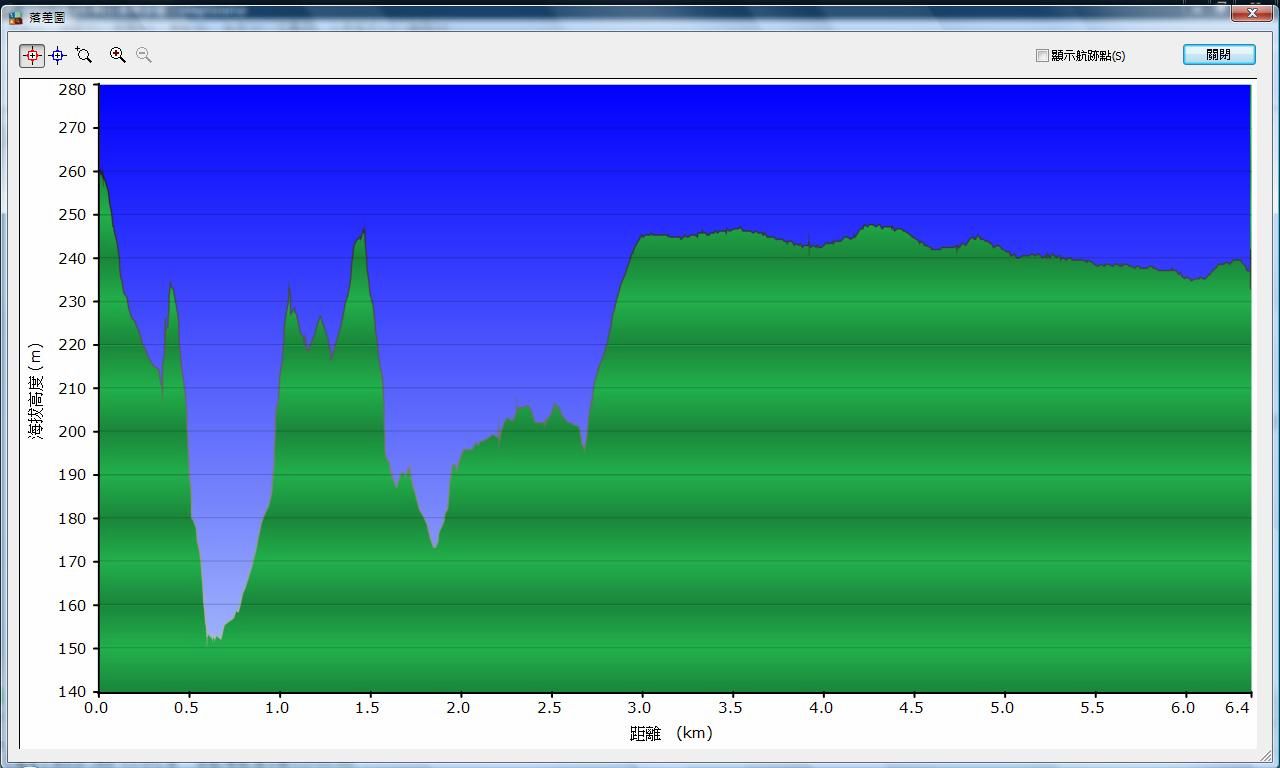Viewport: 1280px width, 768px height.
Task: Click the 4.5 distance axis value
Action: (x=911, y=708)
